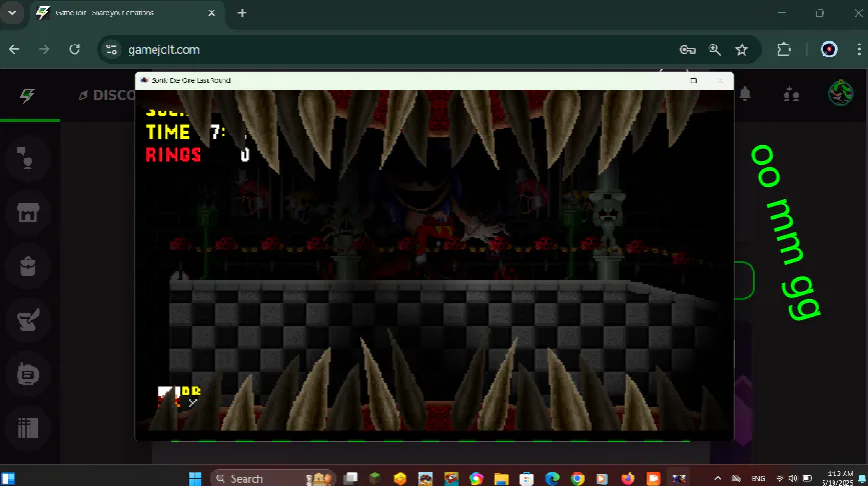Image resolution: width=868 pixels, height=486 pixels.
Task: Open the password key icon in the address bar
Action: click(688, 50)
